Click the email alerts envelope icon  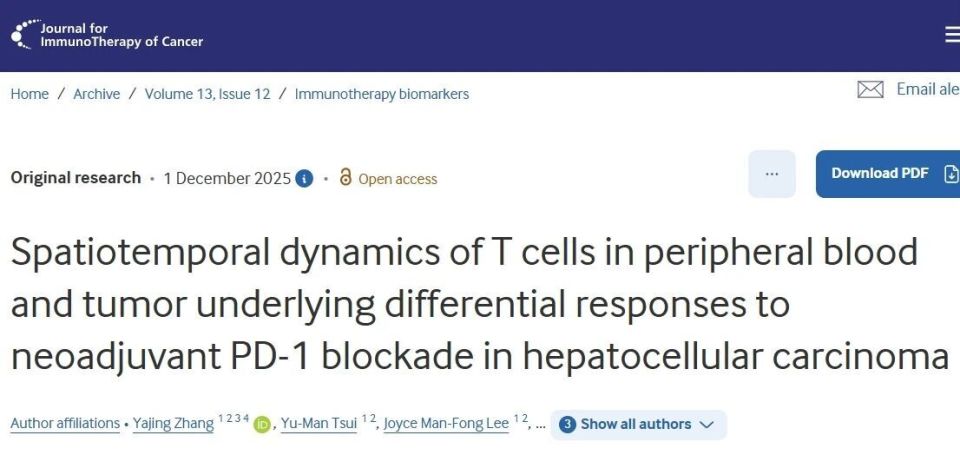click(x=870, y=90)
